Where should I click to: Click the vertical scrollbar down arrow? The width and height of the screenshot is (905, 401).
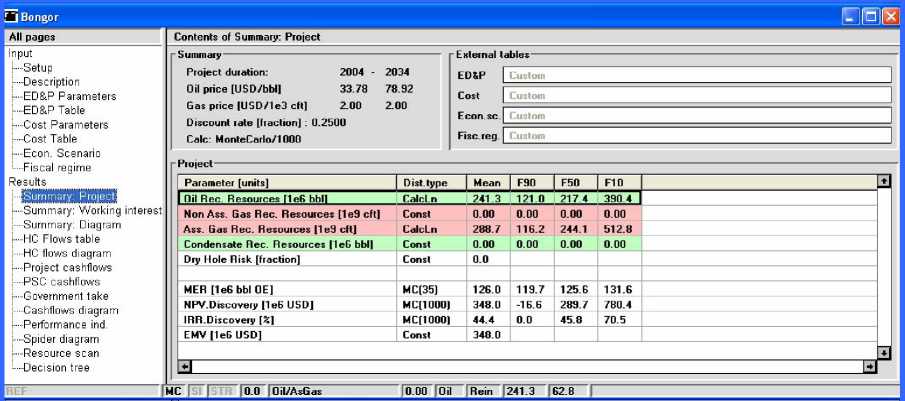point(883,352)
